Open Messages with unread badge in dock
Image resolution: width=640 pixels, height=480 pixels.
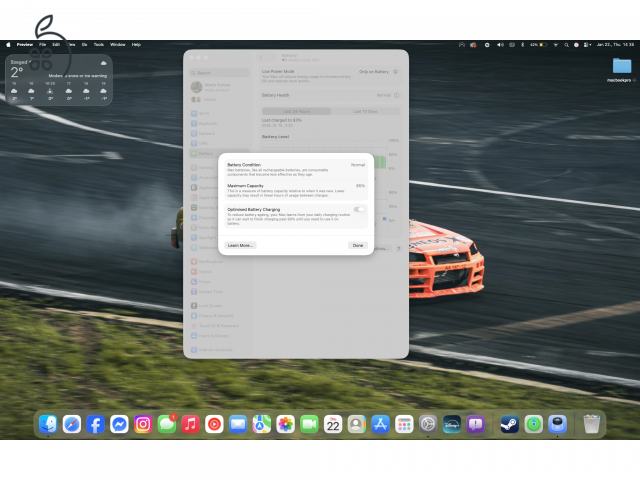(x=167, y=424)
